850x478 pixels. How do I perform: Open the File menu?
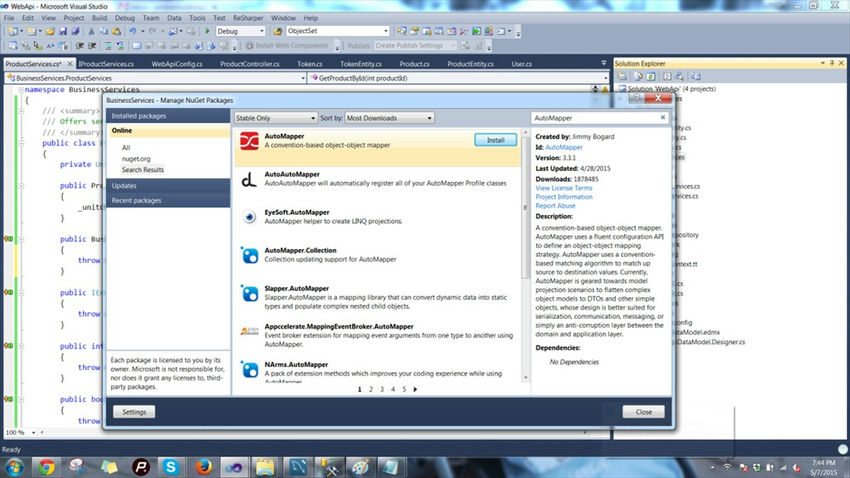pos(9,18)
